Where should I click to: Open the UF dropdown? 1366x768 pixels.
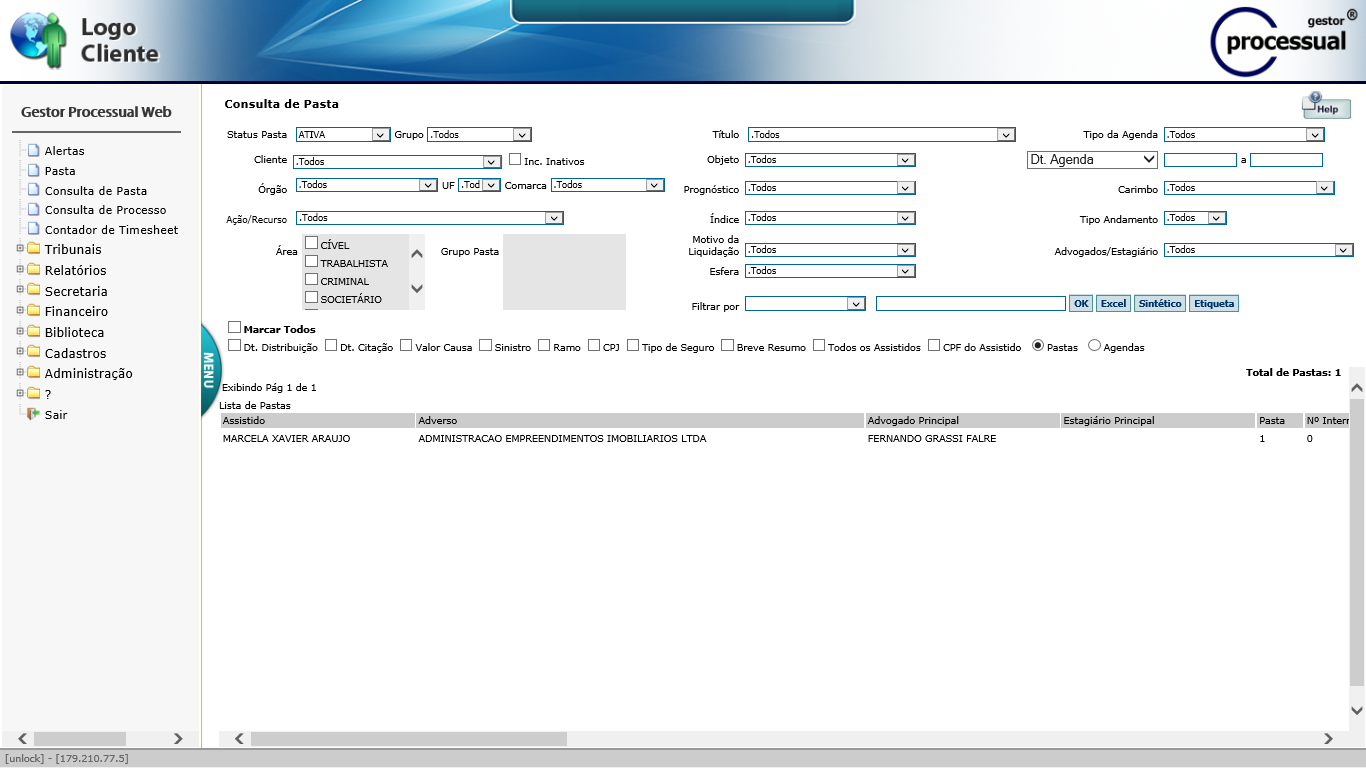[x=479, y=185]
